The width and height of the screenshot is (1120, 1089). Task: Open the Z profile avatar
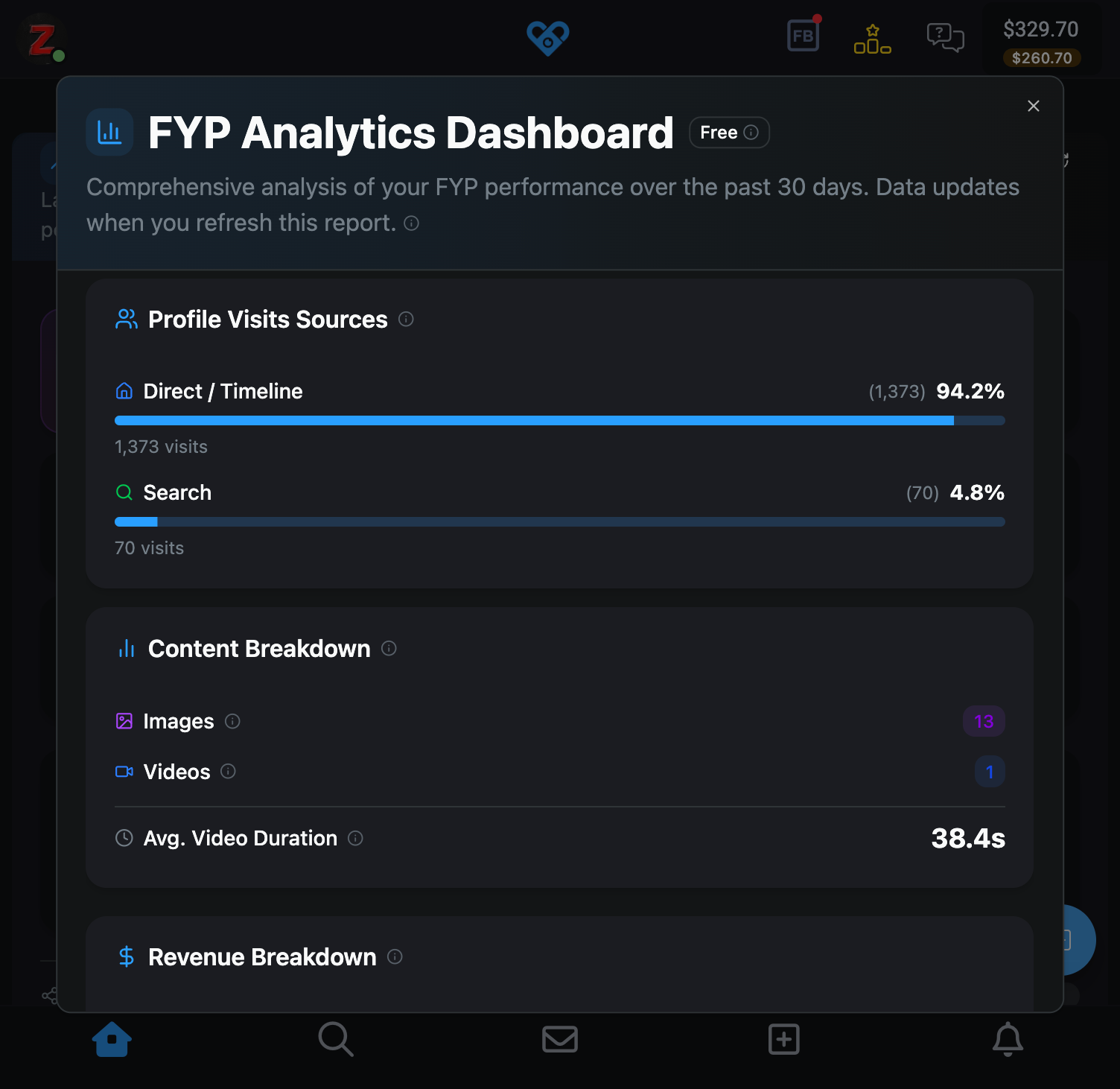coord(42,39)
